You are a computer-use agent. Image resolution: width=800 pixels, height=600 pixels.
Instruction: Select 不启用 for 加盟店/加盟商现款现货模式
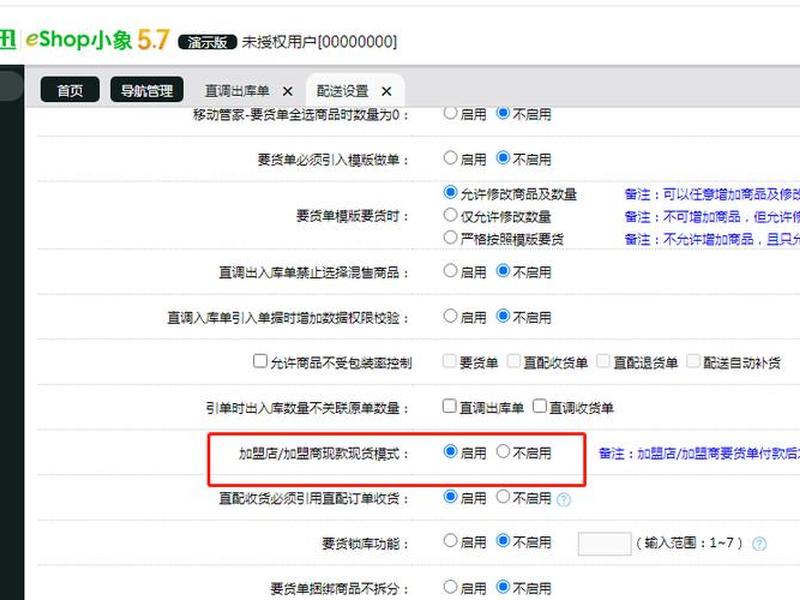pyautogui.click(x=503, y=451)
